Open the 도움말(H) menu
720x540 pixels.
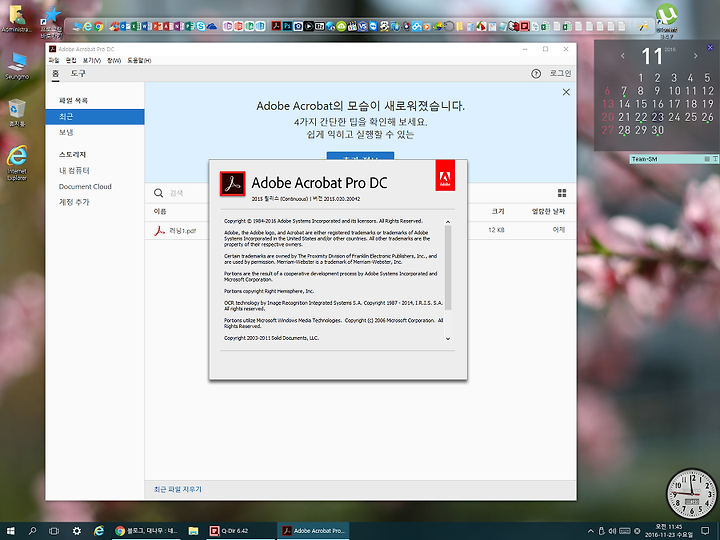tap(139, 61)
